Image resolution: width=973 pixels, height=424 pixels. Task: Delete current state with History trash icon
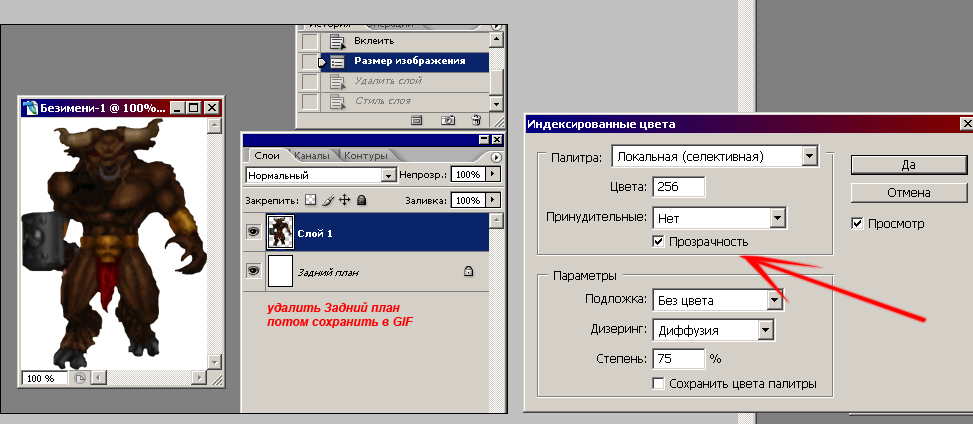pos(477,120)
